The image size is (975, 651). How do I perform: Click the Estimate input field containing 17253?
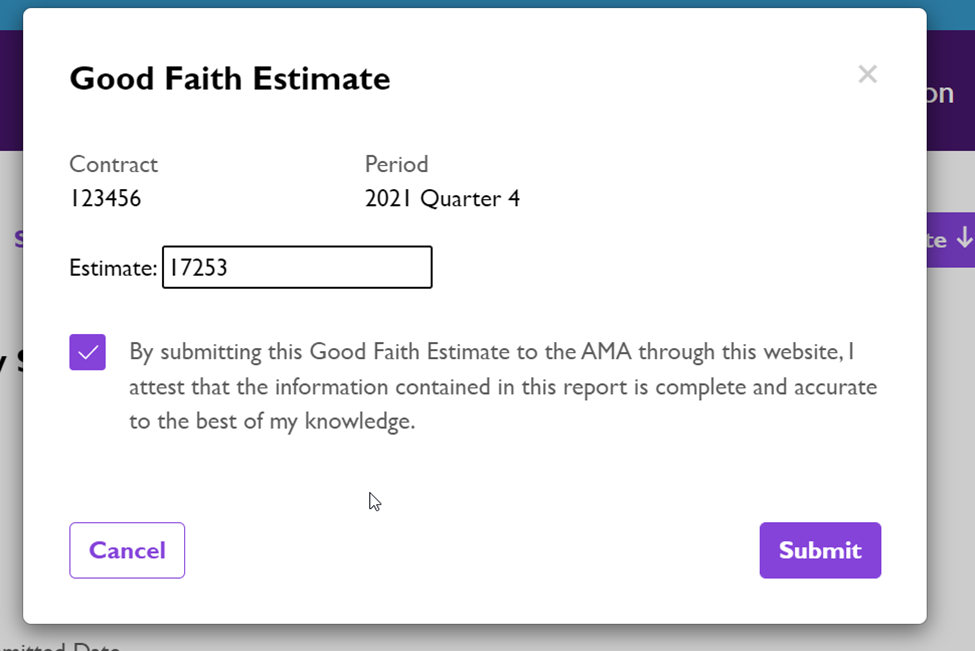click(297, 267)
